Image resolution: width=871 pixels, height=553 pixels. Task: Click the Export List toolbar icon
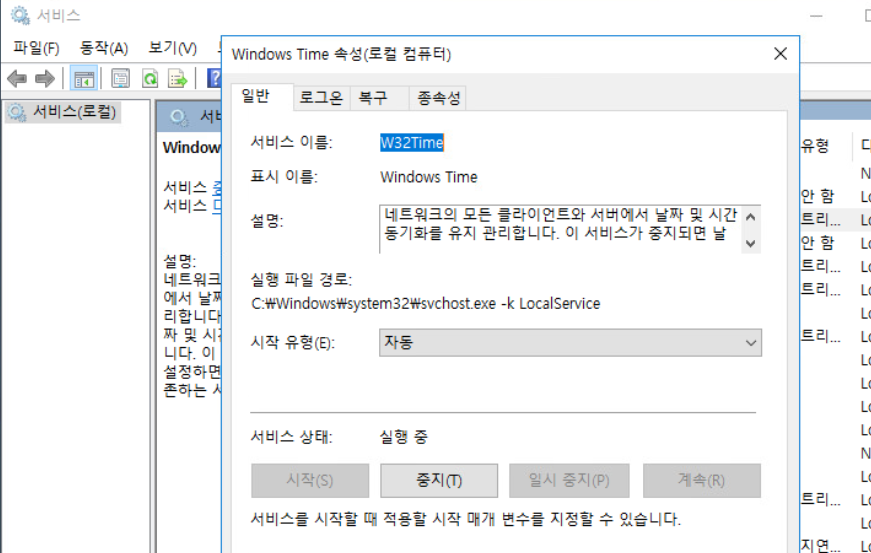(x=178, y=79)
